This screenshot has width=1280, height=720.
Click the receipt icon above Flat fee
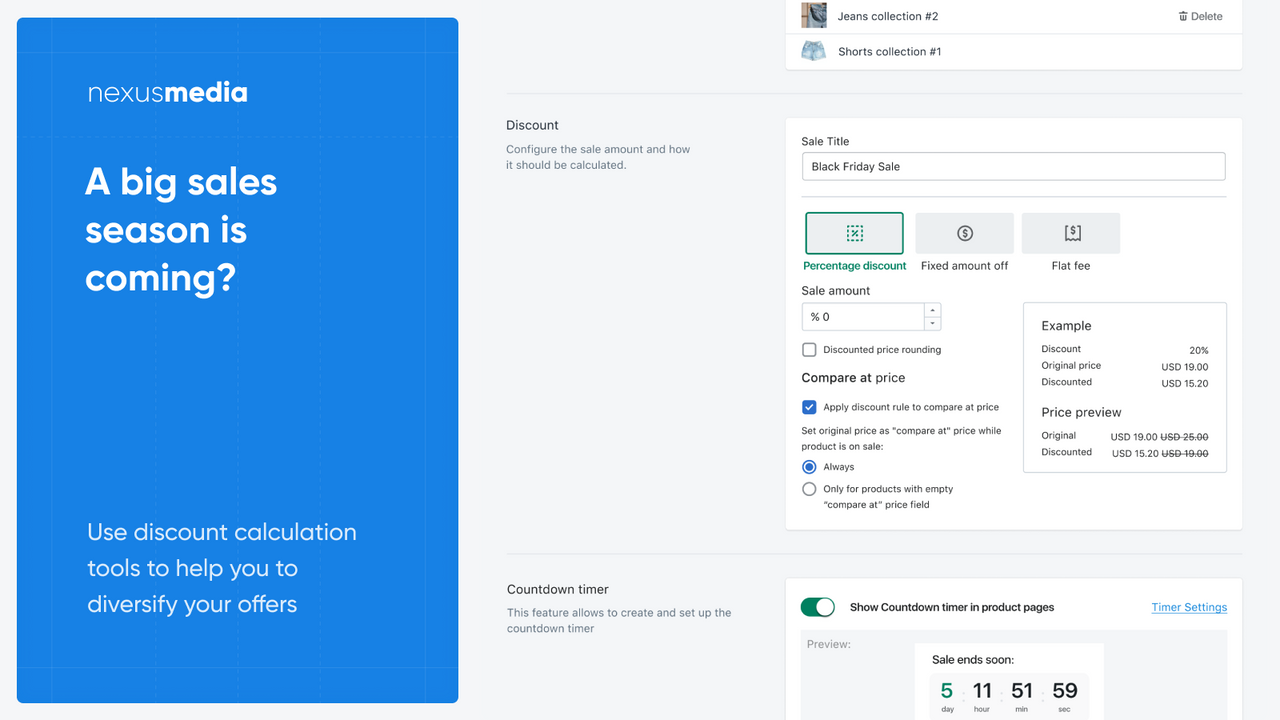pos(1070,232)
